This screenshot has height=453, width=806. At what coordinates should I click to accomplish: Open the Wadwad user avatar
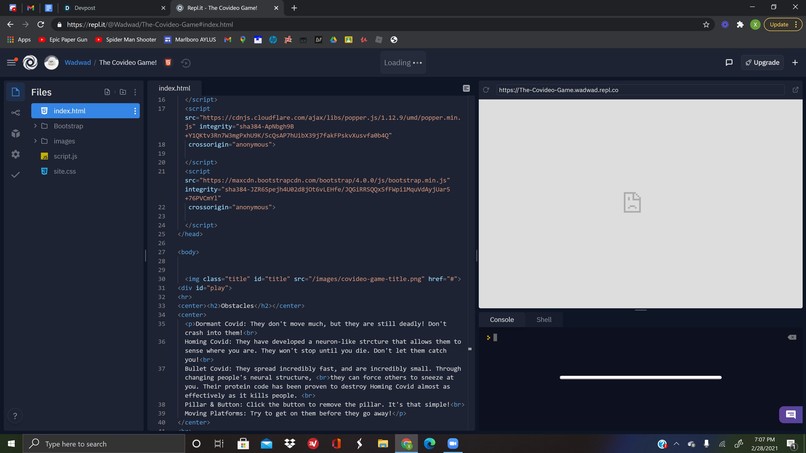point(51,62)
